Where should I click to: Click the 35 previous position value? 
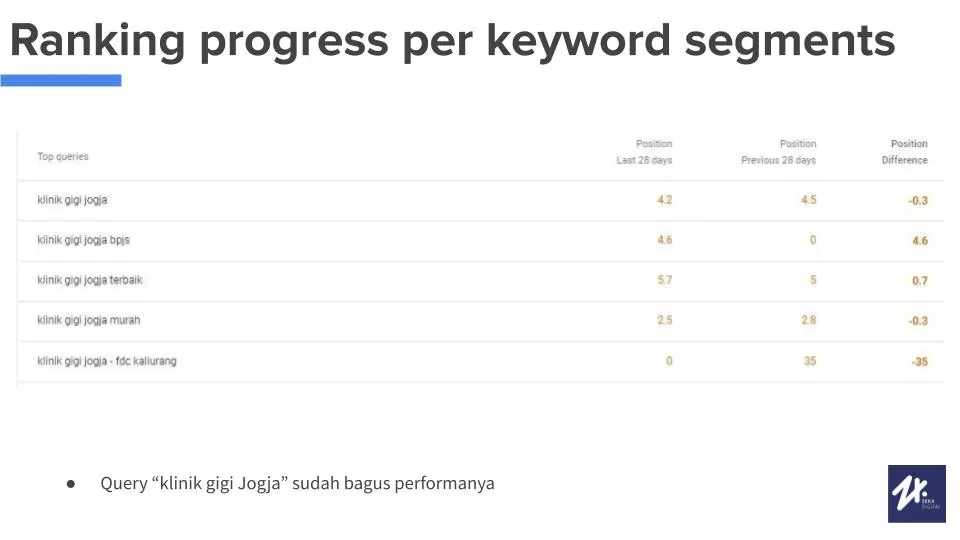(809, 361)
